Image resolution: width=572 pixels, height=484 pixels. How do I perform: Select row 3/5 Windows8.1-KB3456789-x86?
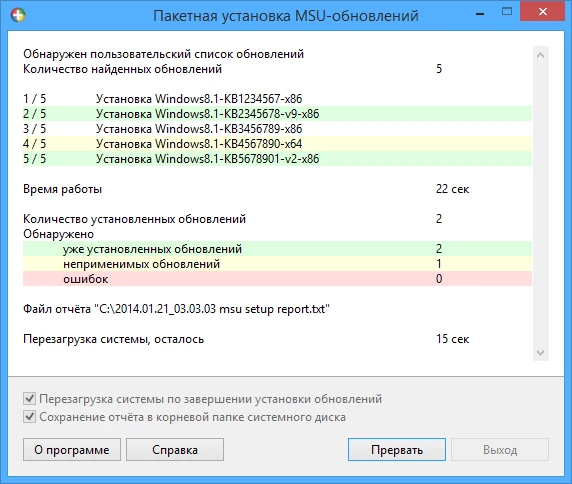click(x=277, y=128)
